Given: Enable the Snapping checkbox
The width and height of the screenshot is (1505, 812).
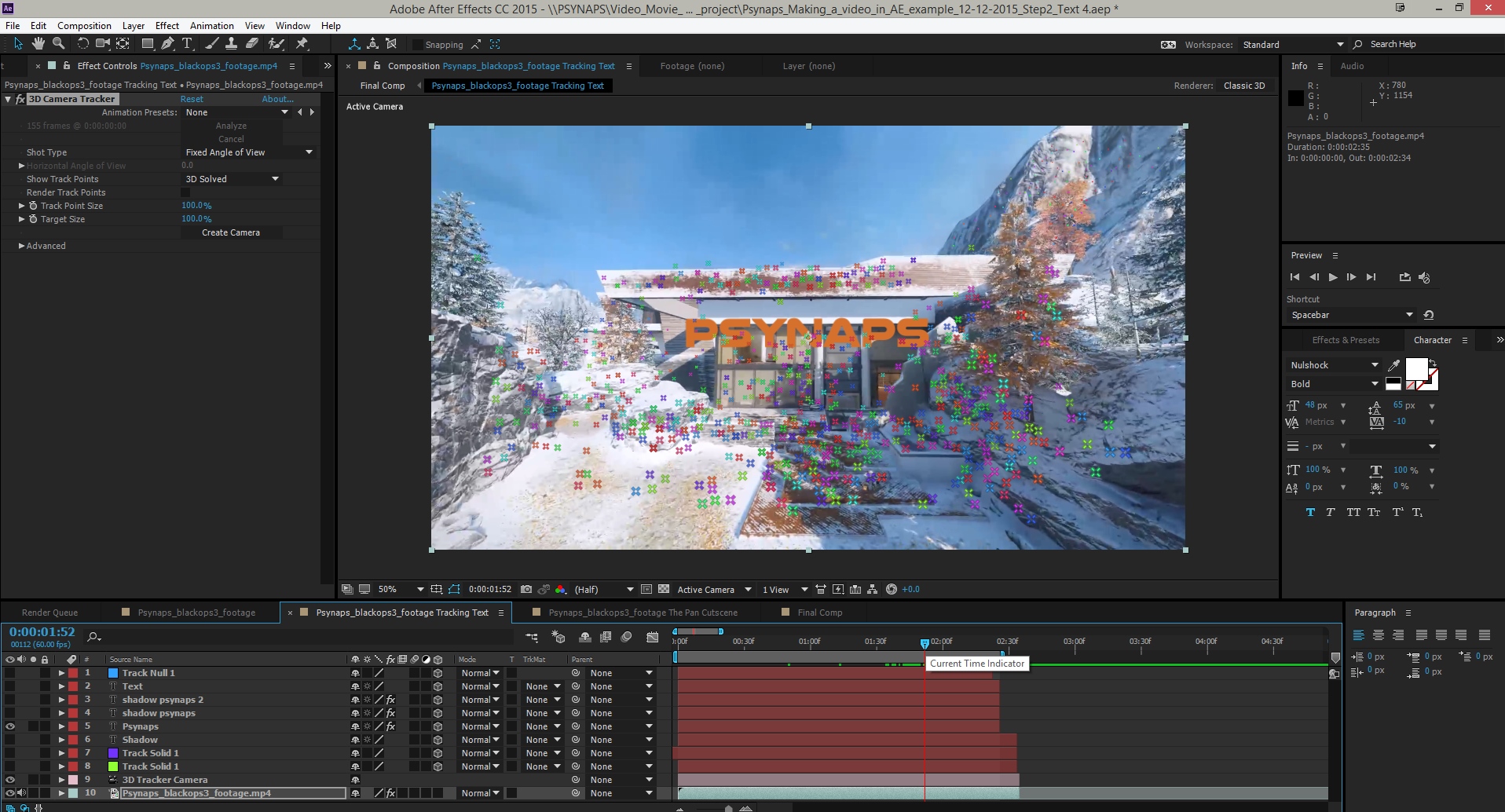Looking at the screenshot, I should click(x=418, y=45).
